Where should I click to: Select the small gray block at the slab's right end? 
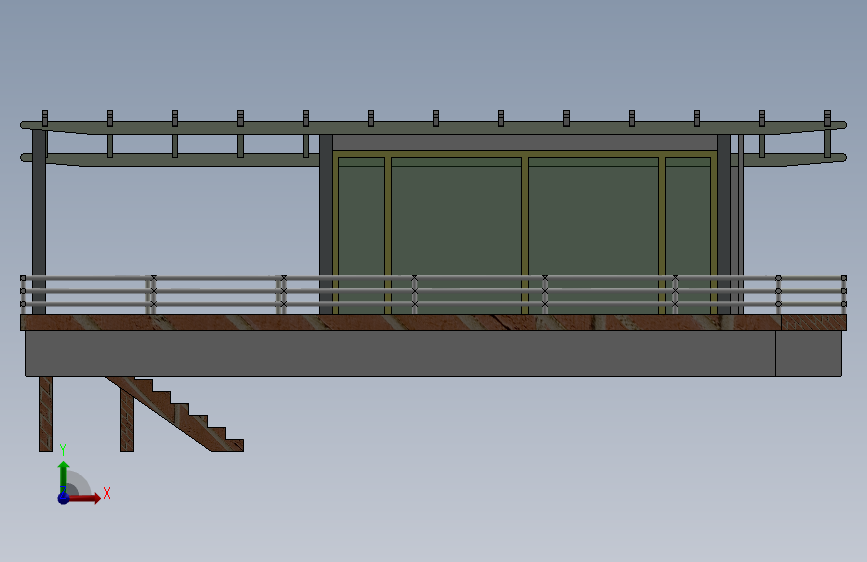(808, 353)
